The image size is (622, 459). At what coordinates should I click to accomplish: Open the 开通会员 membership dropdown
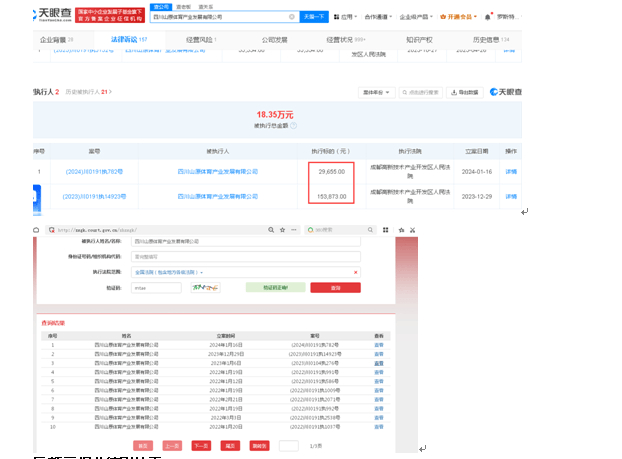(x=458, y=17)
